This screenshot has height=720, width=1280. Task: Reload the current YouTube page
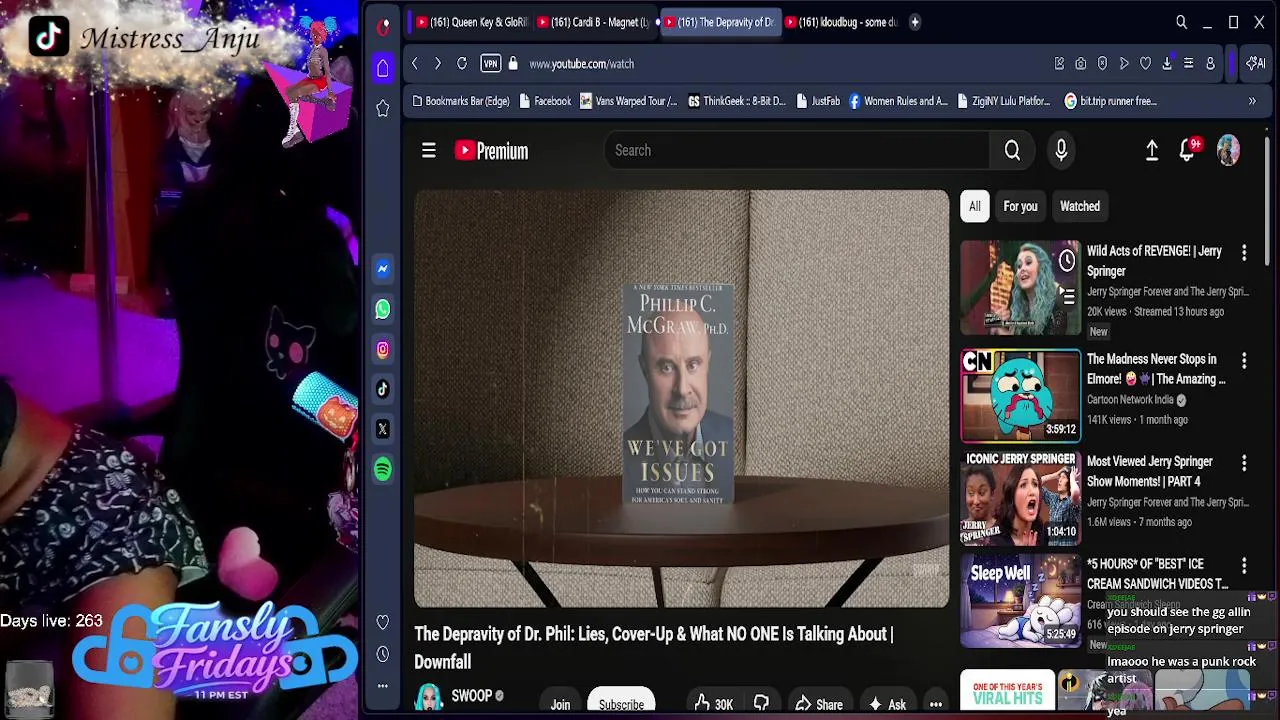462,64
